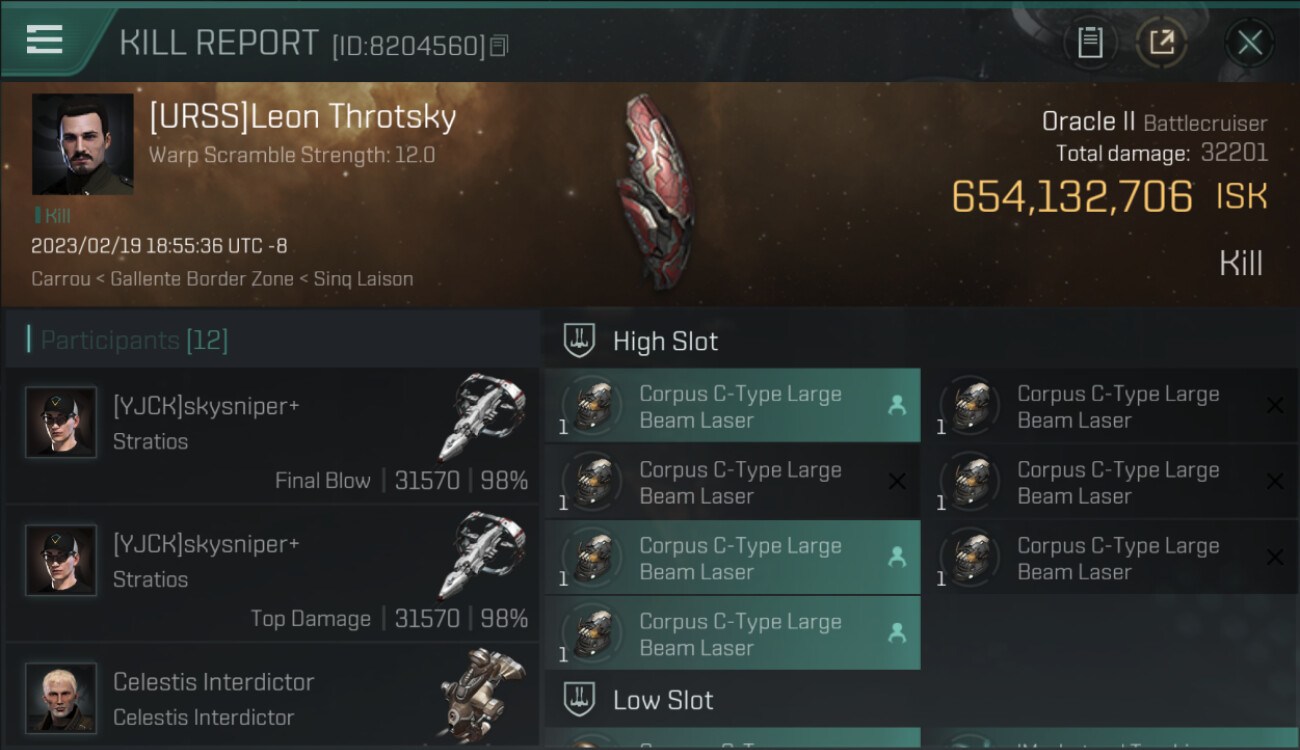This screenshot has height=750, width=1300.
Task: Select the High Slot shield icon
Action: (580, 340)
